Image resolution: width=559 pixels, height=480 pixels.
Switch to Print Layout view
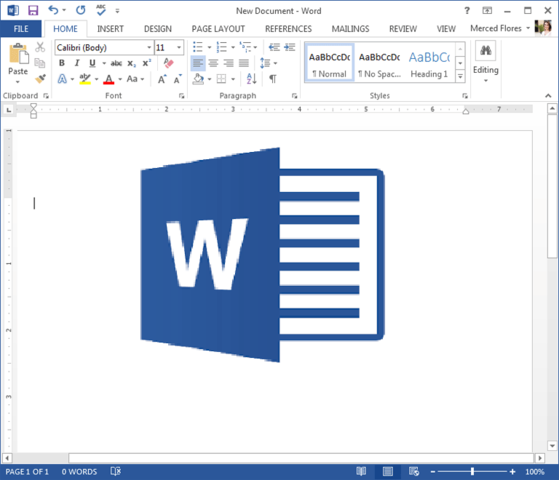click(388, 471)
